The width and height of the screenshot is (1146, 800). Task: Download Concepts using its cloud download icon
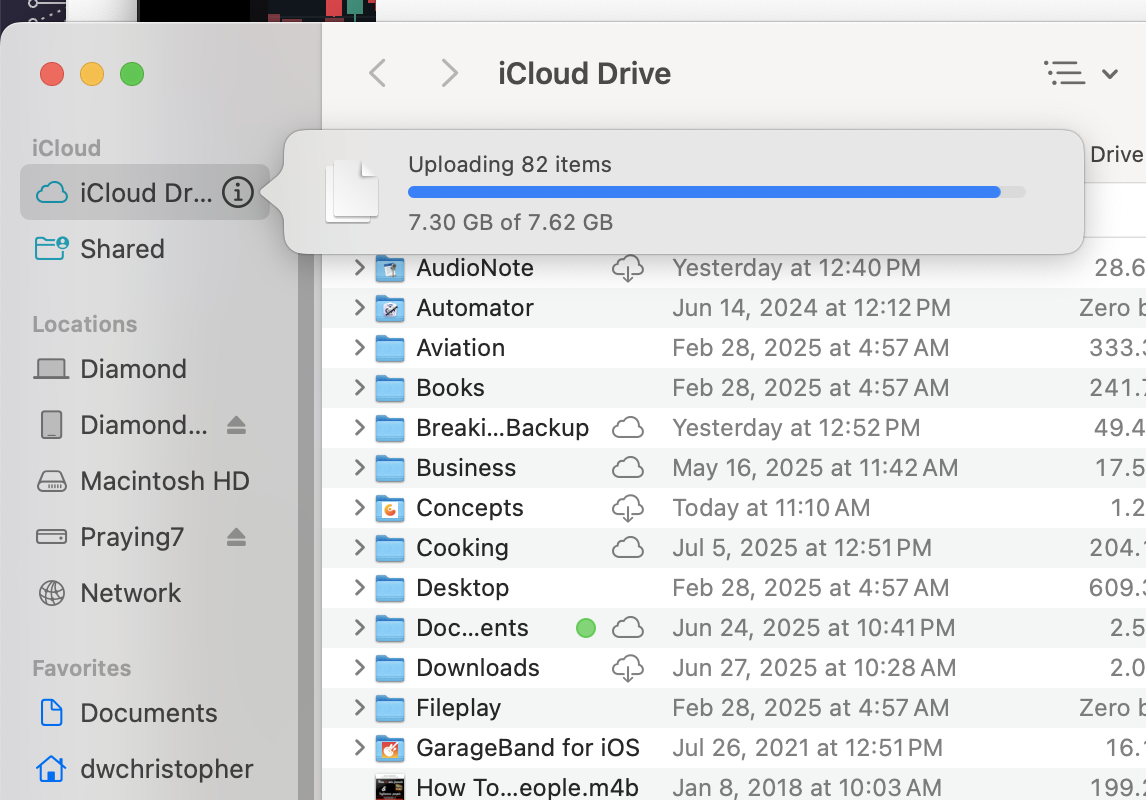coord(628,508)
